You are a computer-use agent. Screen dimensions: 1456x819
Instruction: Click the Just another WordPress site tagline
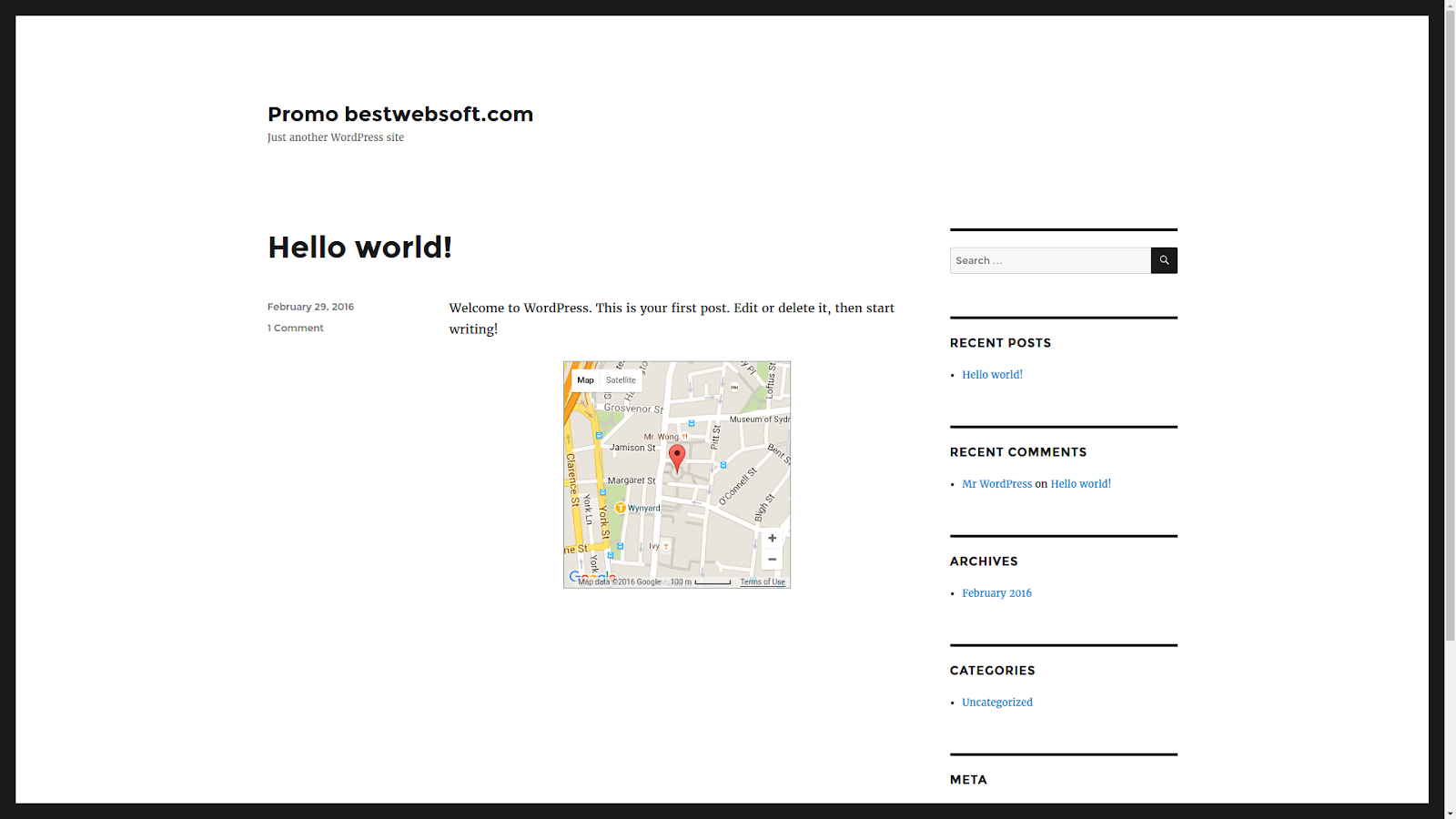pos(335,137)
